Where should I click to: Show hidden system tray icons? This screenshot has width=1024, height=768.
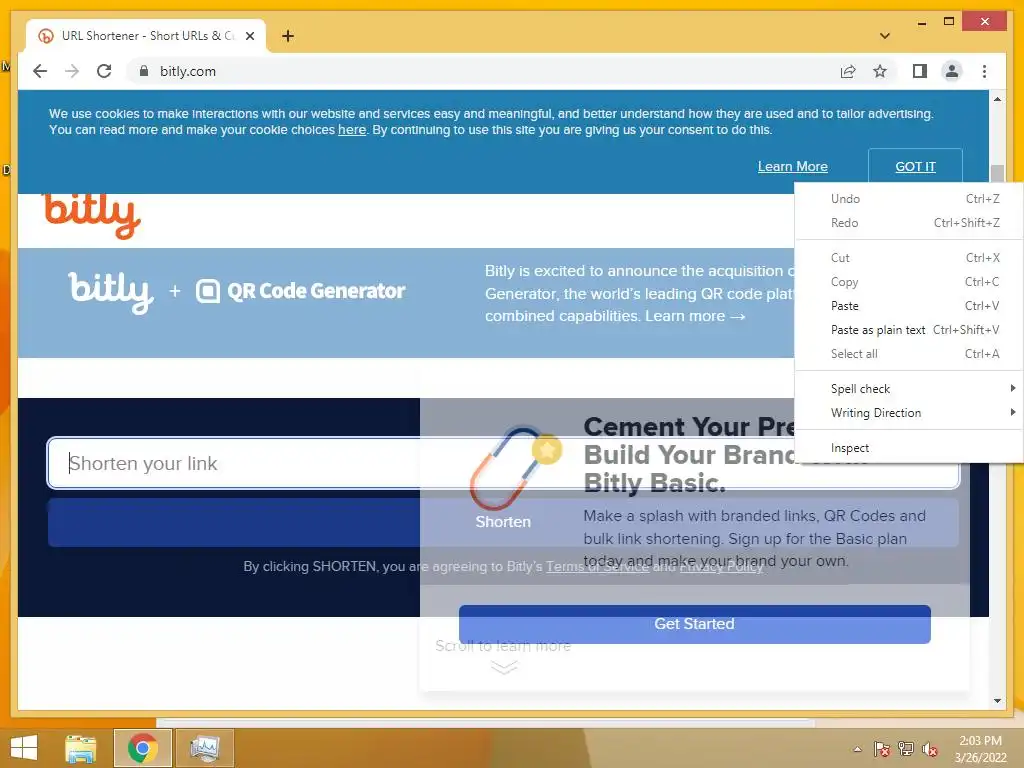[x=857, y=749]
